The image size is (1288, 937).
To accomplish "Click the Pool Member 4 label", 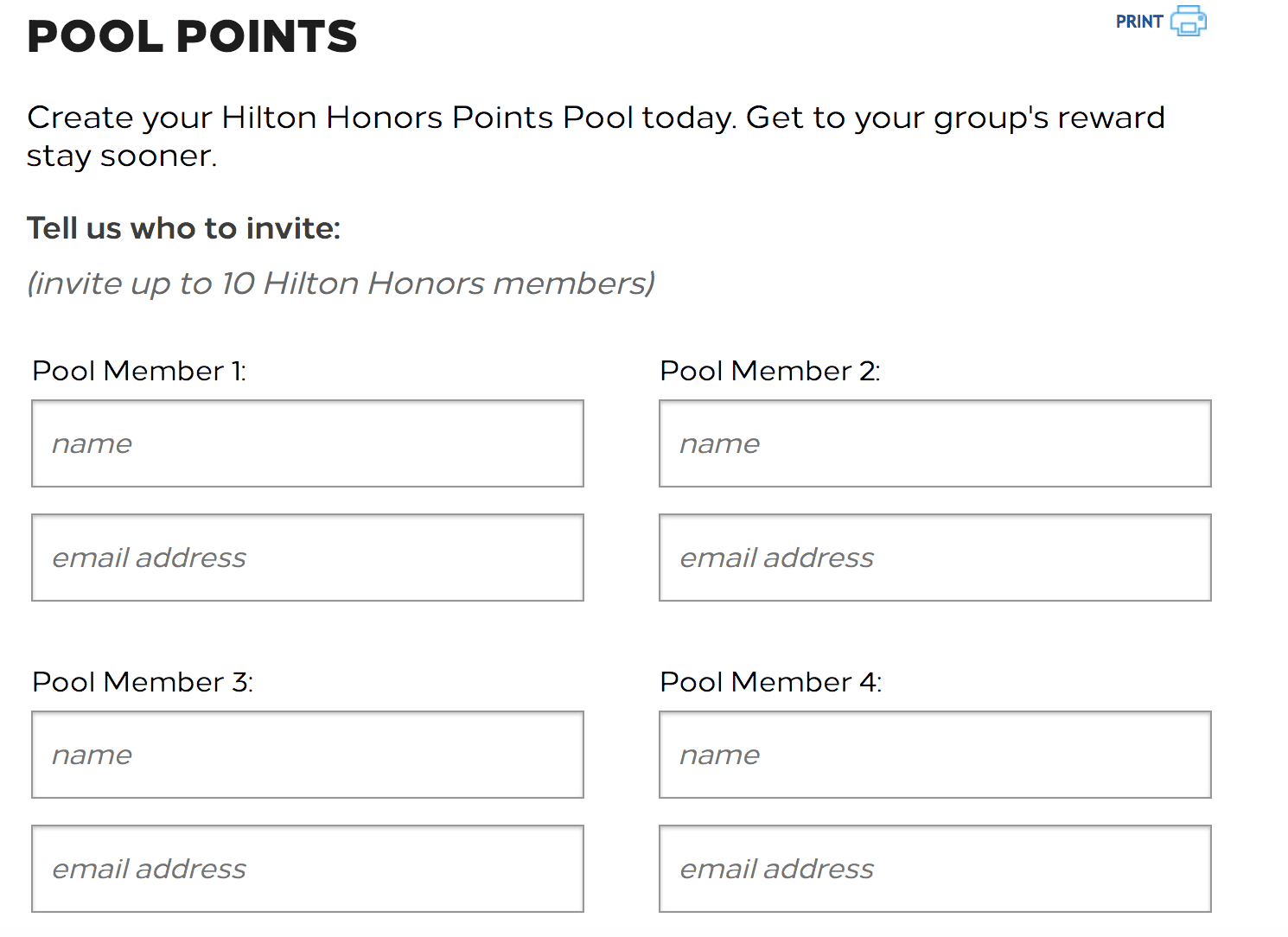I will tap(771, 681).
